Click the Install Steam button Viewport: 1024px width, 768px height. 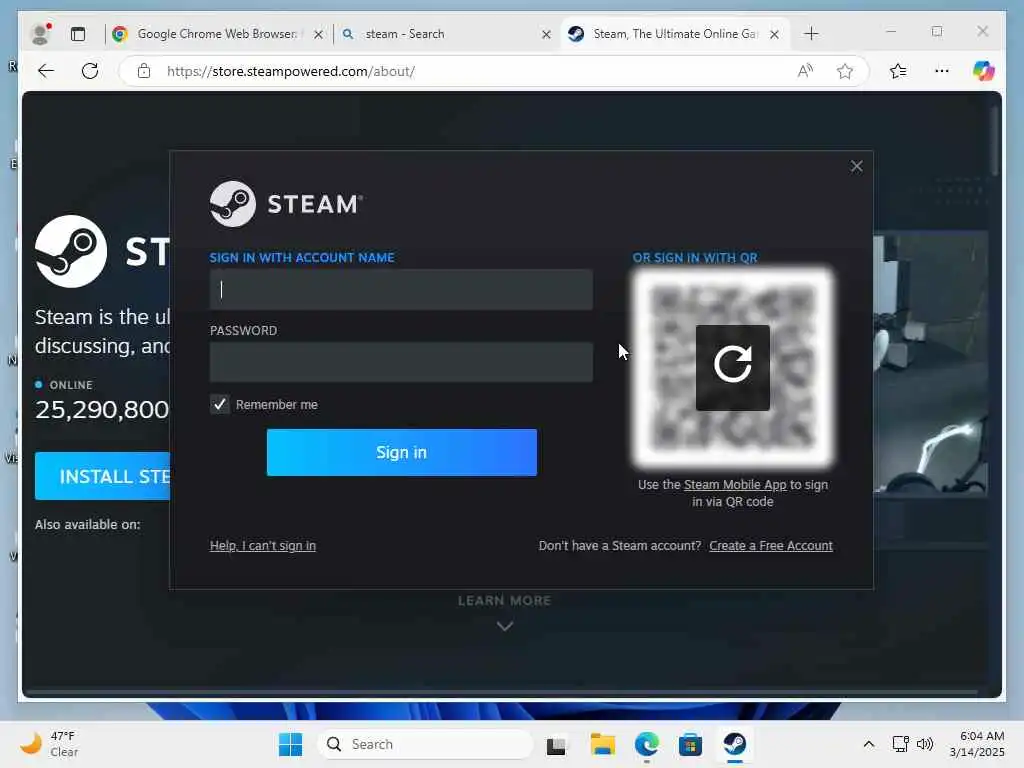103,476
